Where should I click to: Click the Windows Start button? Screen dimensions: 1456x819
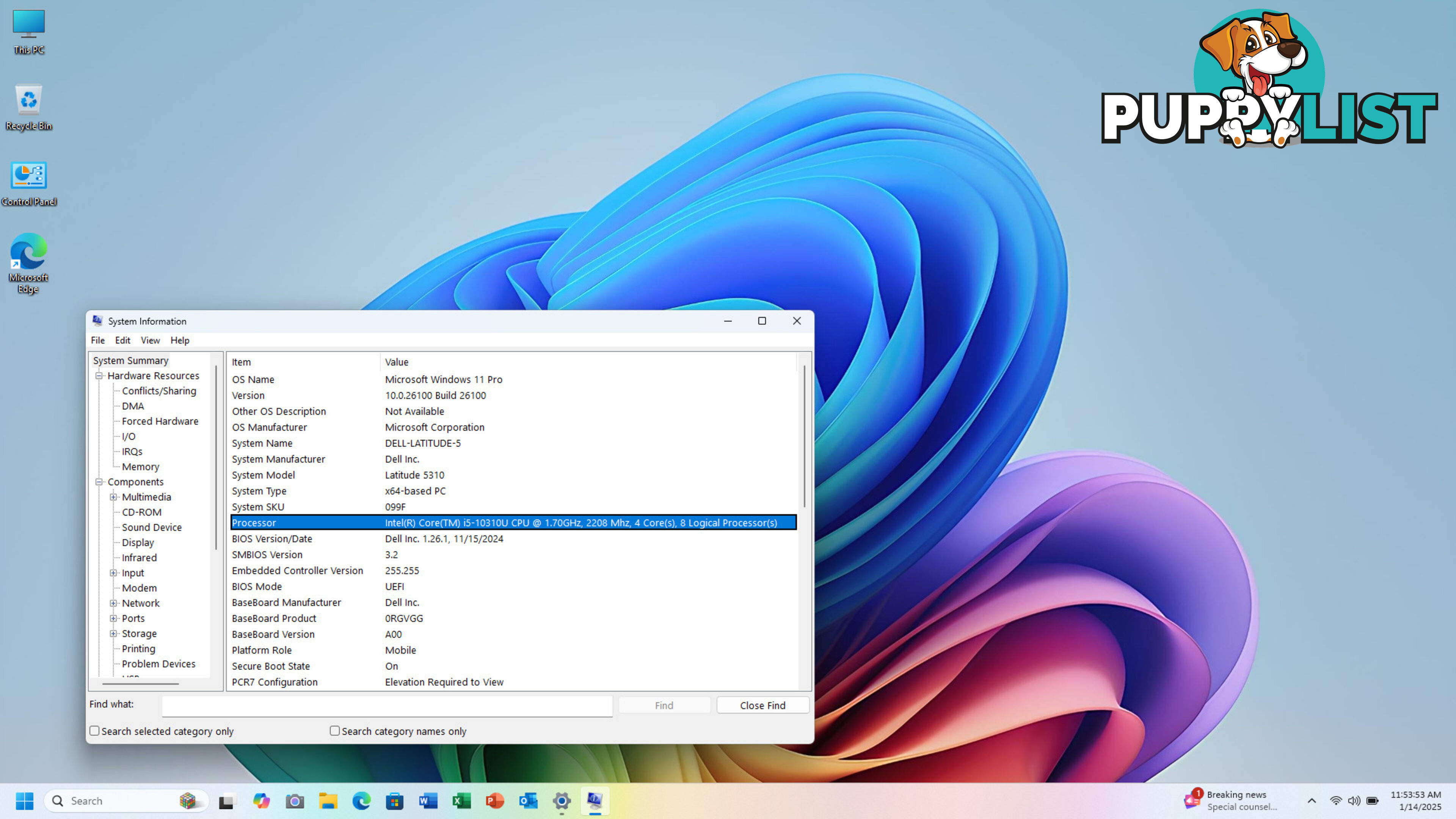(x=24, y=801)
